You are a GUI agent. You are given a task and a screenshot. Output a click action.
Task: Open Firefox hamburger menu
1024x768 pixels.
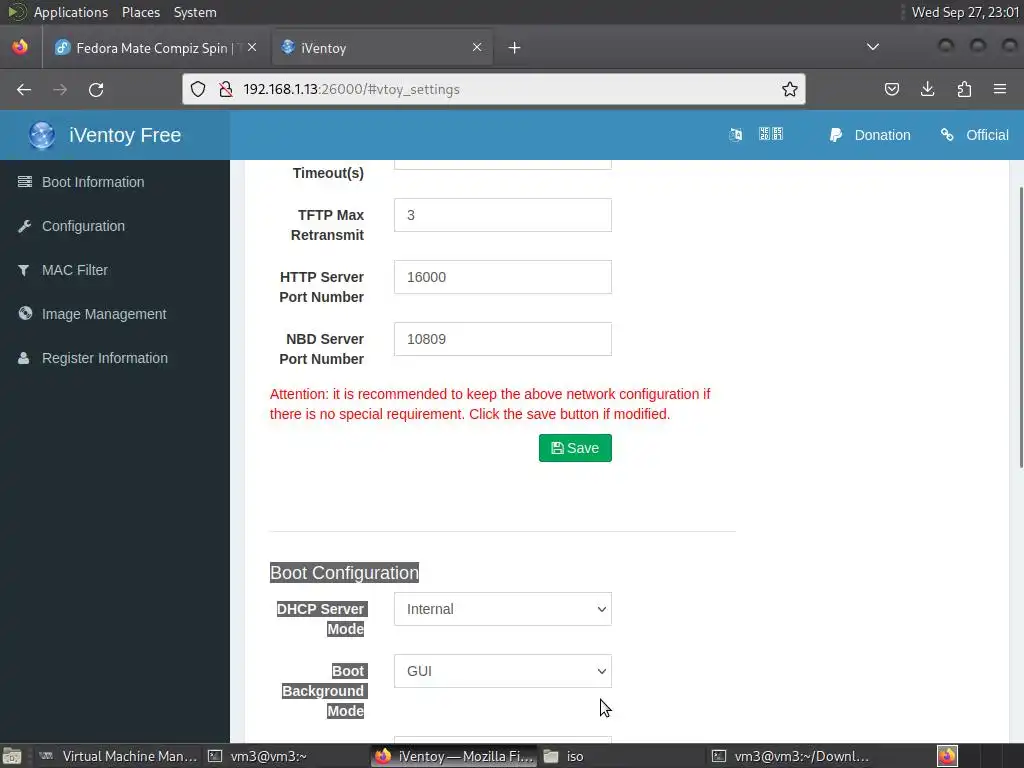[1000, 89]
